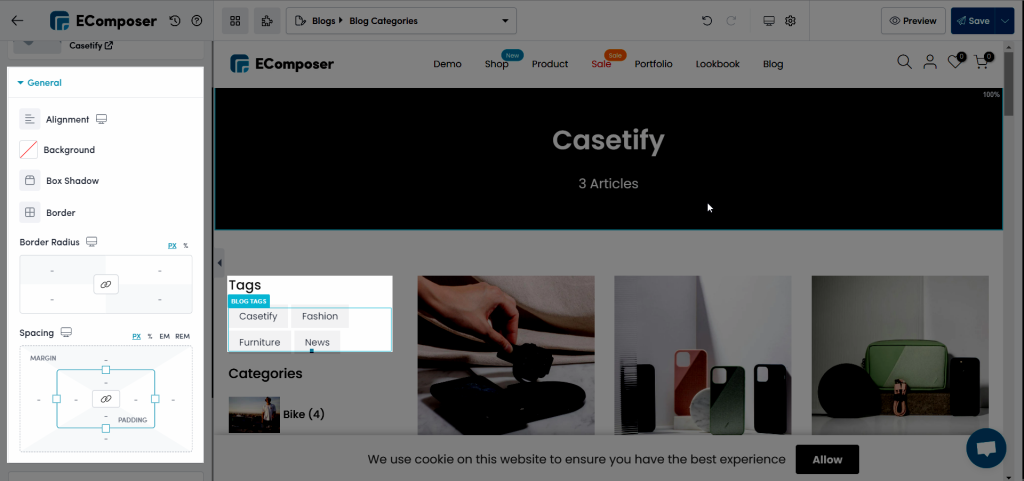Open the Border setting icon
The height and width of the screenshot is (481, 1024).
pos(29,213)
